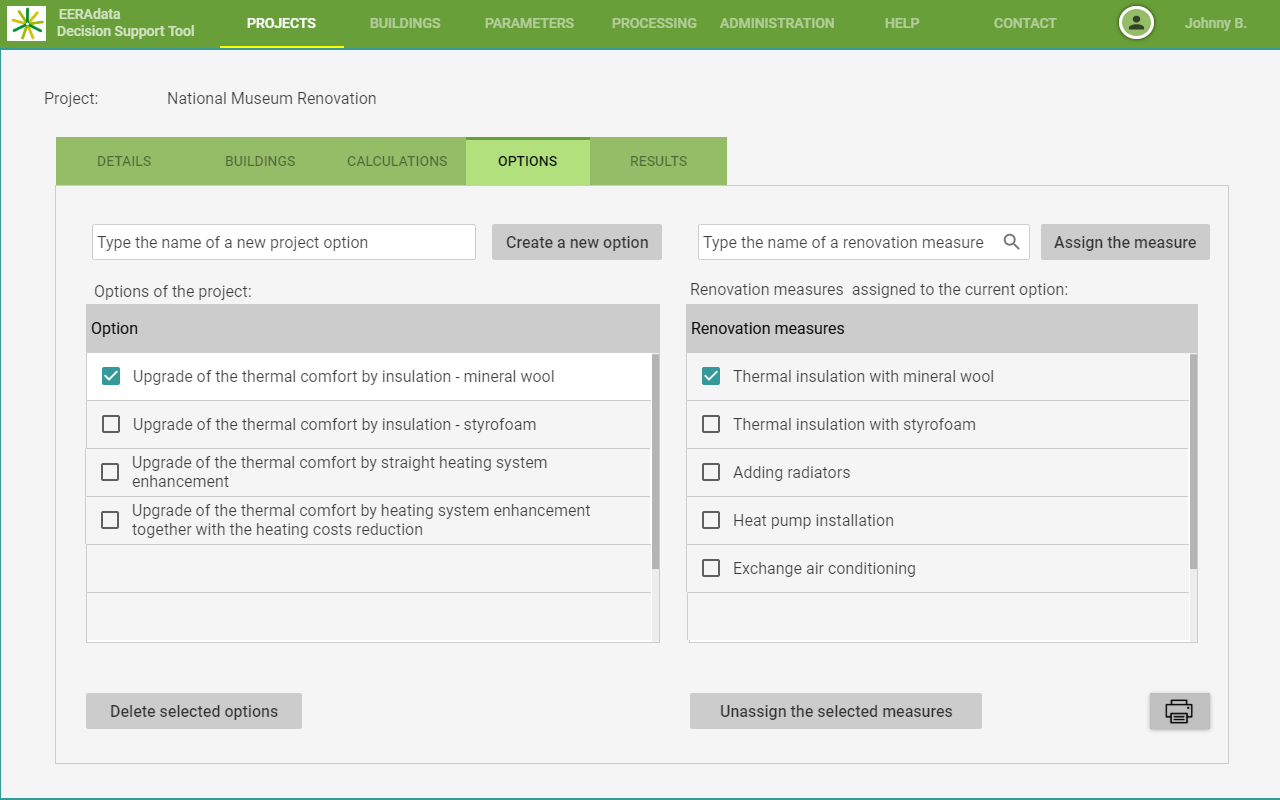The image size is (1280, 800).
Task: Check the Adding radiators measure
Action: click(711, 473)
